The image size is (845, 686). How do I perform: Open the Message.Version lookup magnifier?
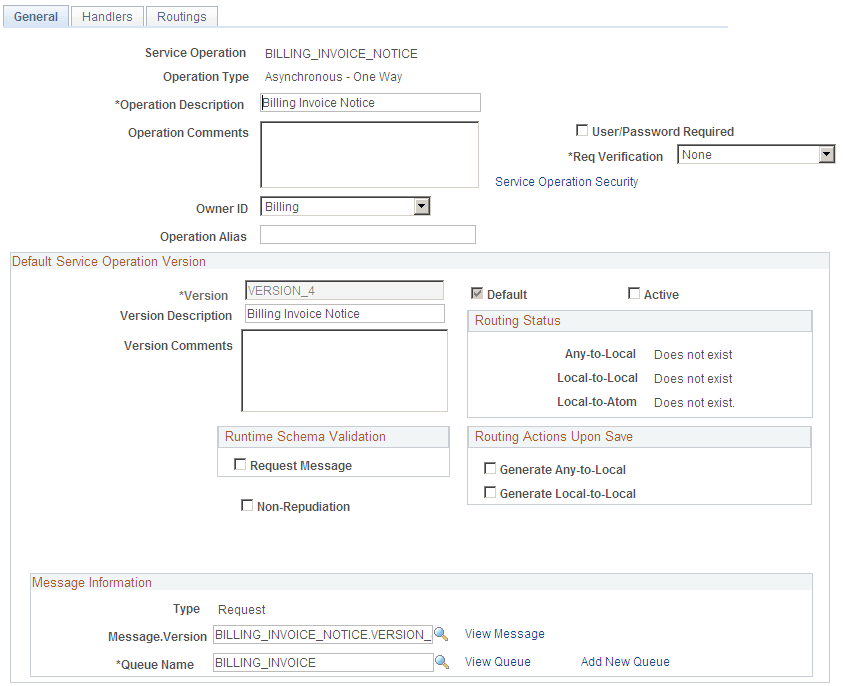(x=441, y=634)
